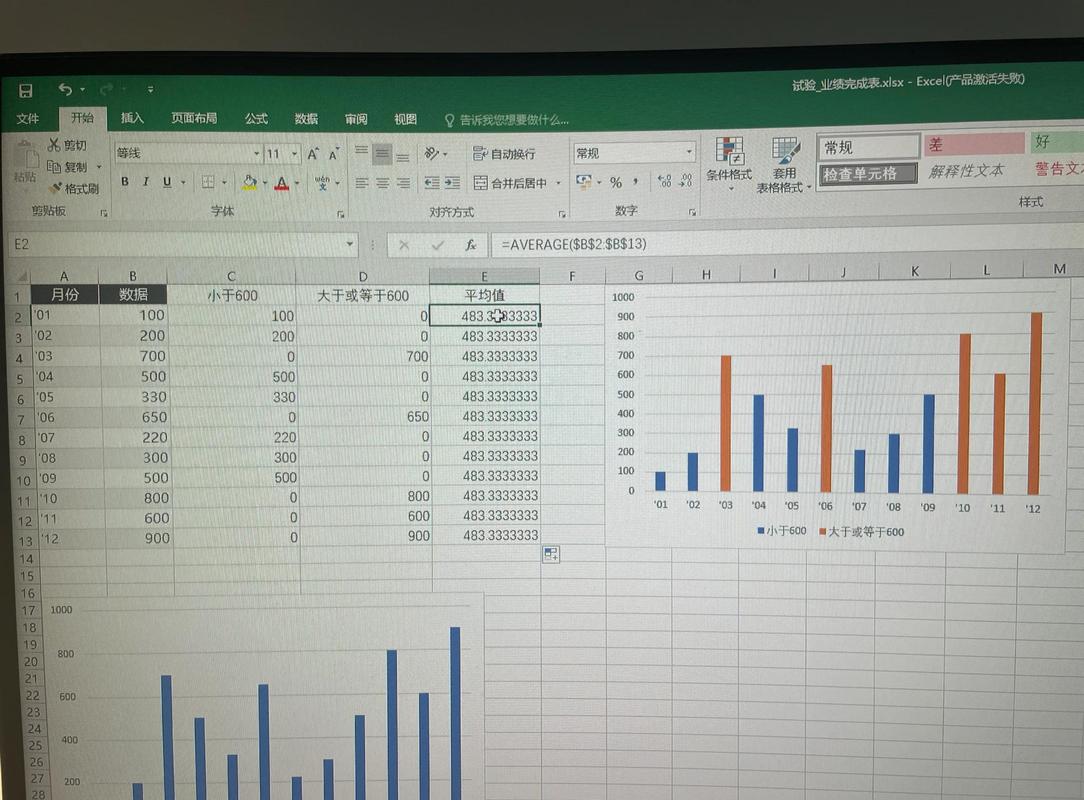Viewport: 1084px width, 800px height.
Task: Open the File (文件) tab
Action: (x=28, y=119)
